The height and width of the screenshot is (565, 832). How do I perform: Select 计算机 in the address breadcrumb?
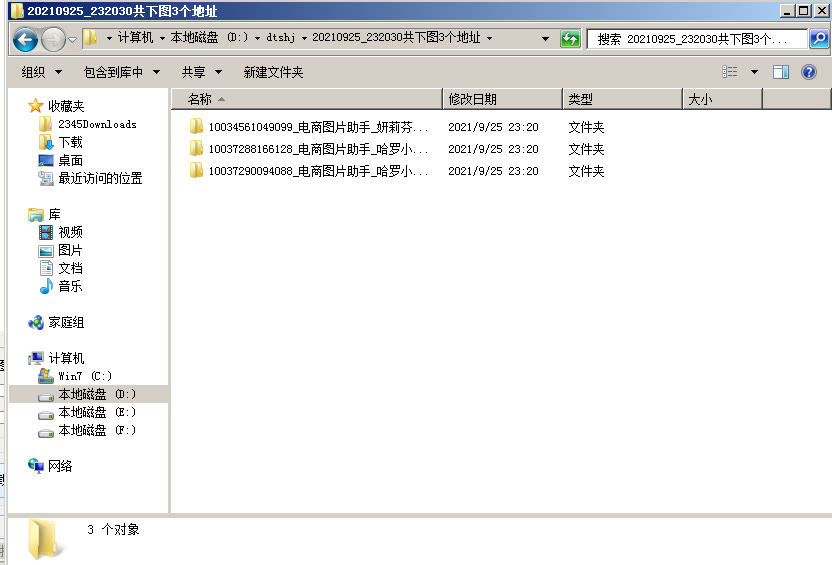135,38
